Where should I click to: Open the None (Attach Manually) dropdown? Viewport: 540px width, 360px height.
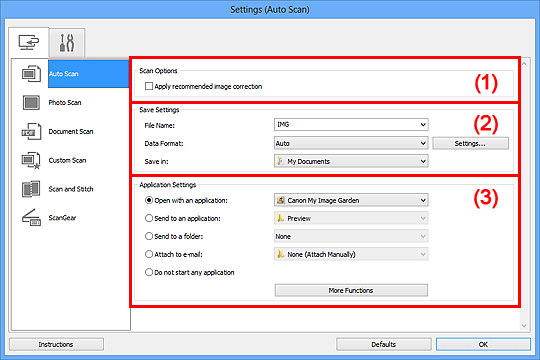[351, 254]
